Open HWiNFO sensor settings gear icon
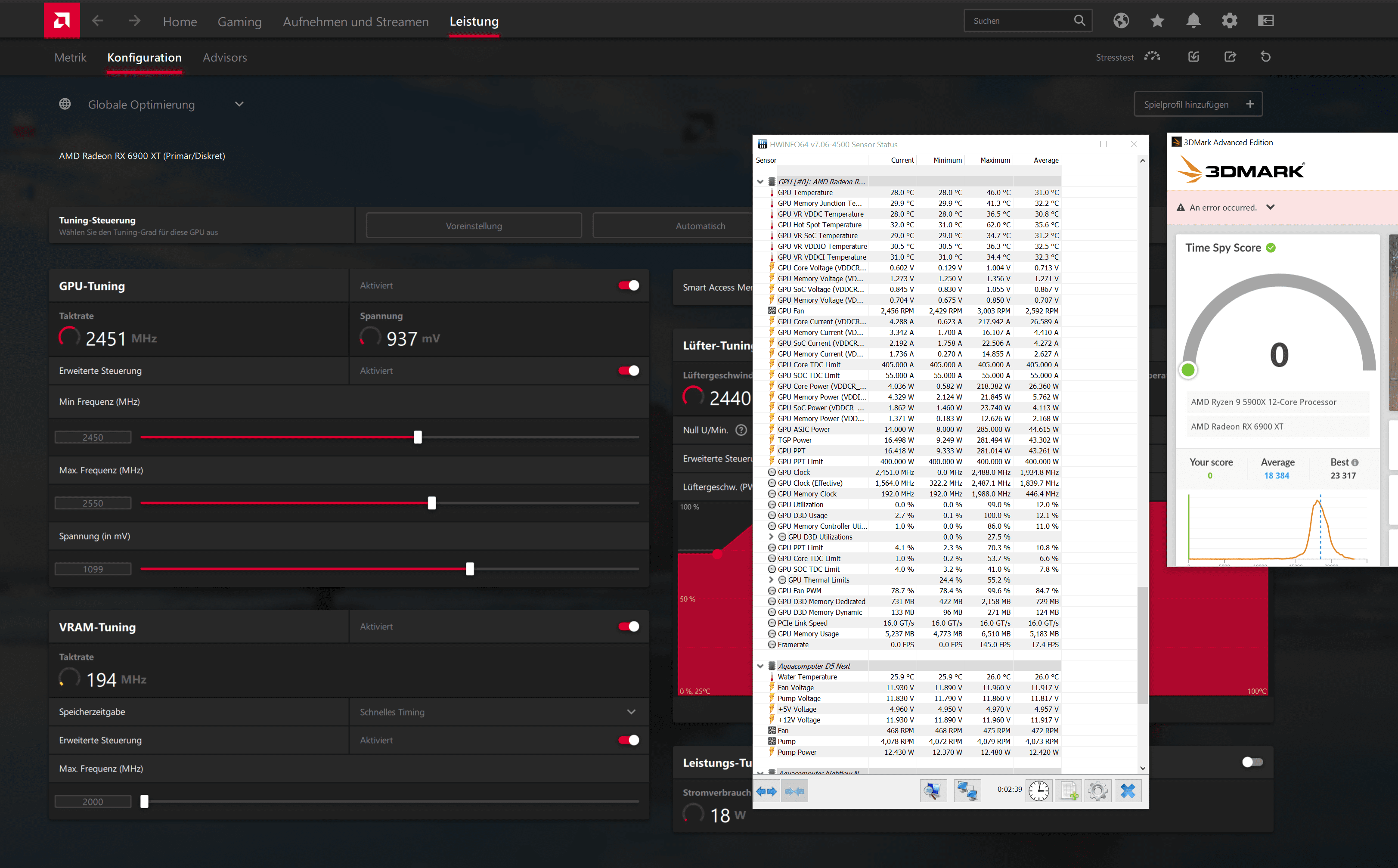The image size is (1398, 868). [x=1097, y=791]
